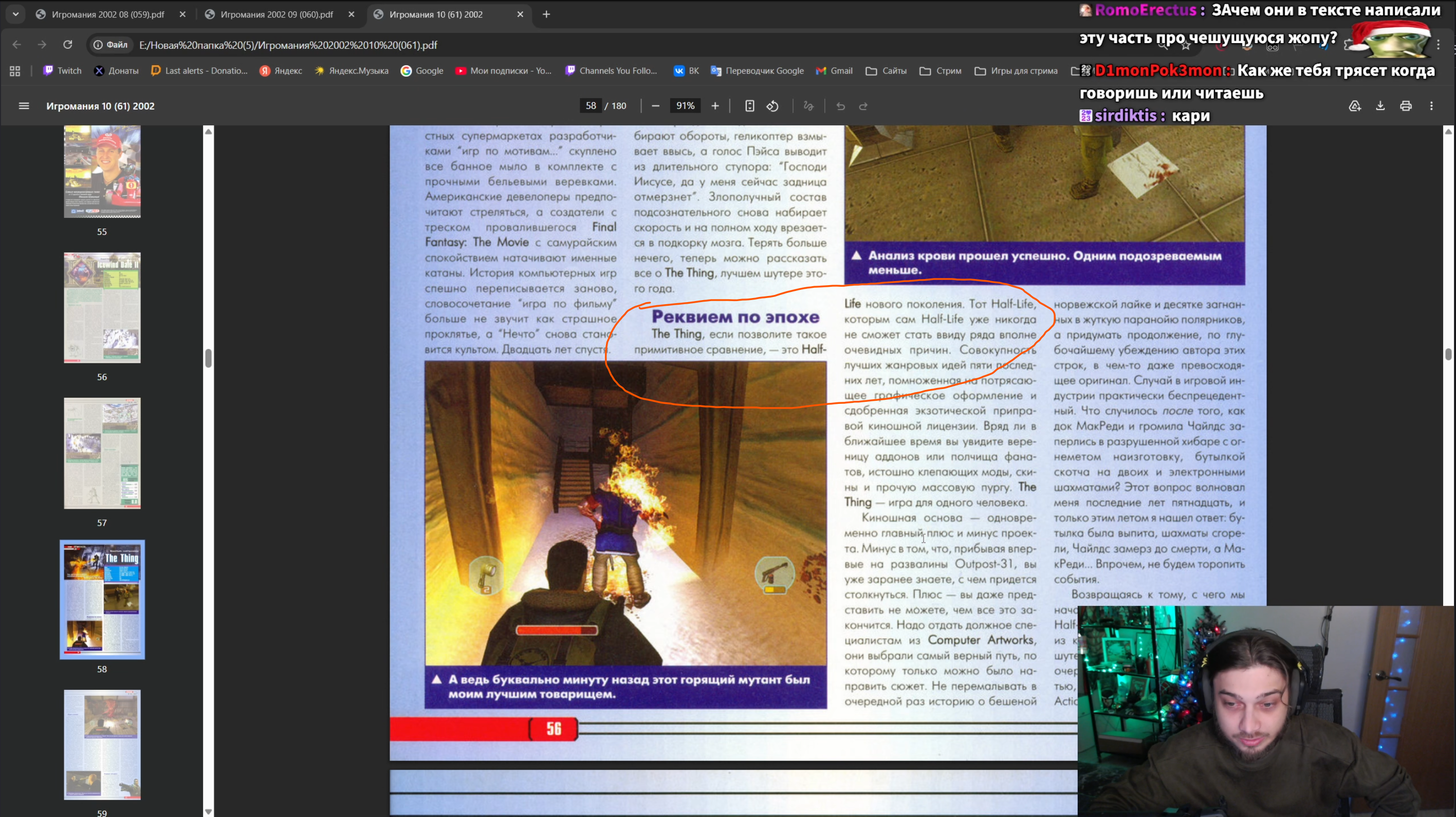This screenshot has height=817, width=1456.
Task: Select page 56 thumbnail in sidebar
Action: coord(102,308)
